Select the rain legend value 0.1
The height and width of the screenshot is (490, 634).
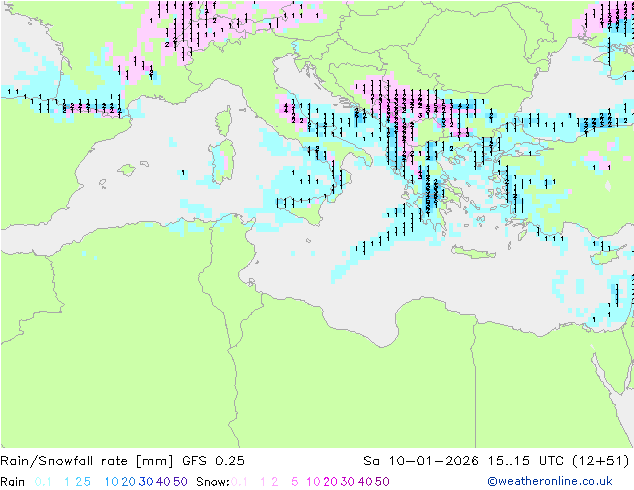click(43, 482)
